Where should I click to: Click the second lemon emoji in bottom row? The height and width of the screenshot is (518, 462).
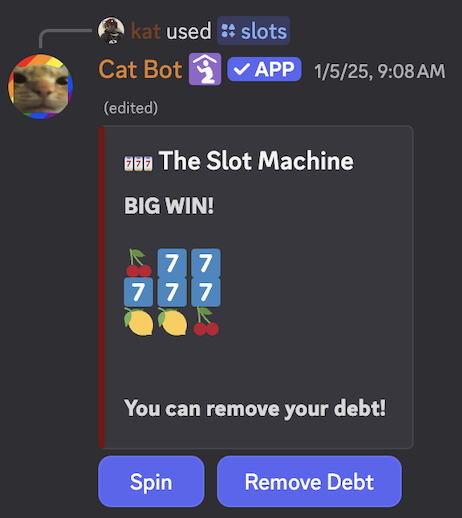tap(172, 321)
